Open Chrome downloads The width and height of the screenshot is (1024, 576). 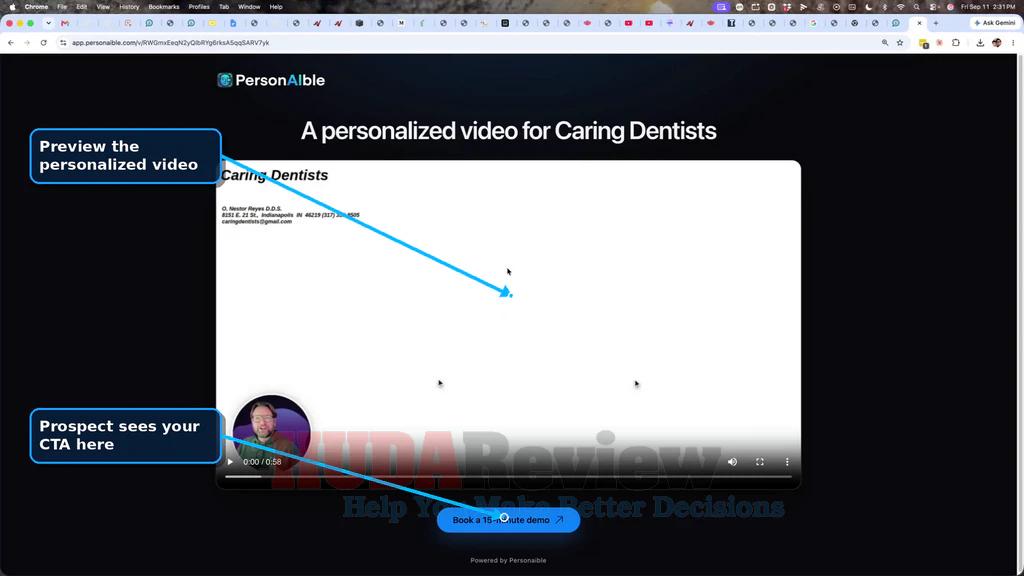click(980, 42)
